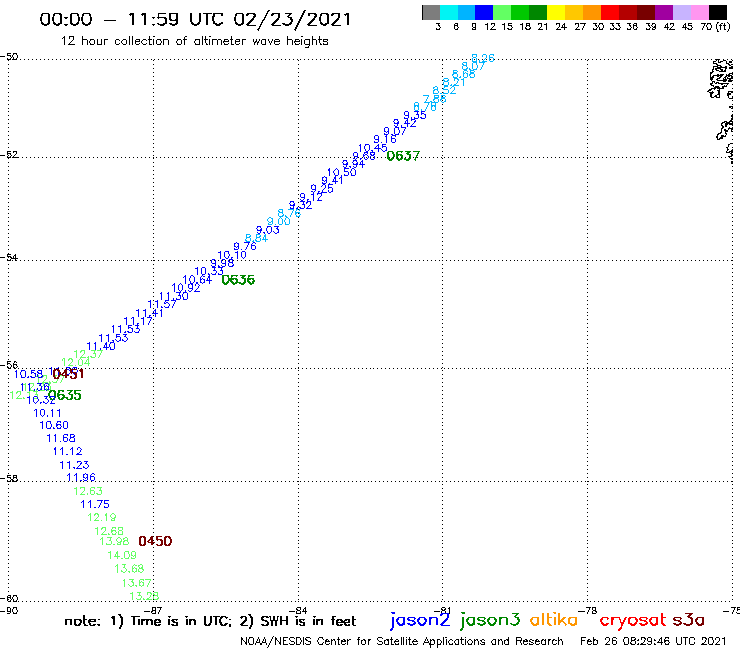
Task: Click the 12.37 wave height value
Action: [x=88, y=354]
